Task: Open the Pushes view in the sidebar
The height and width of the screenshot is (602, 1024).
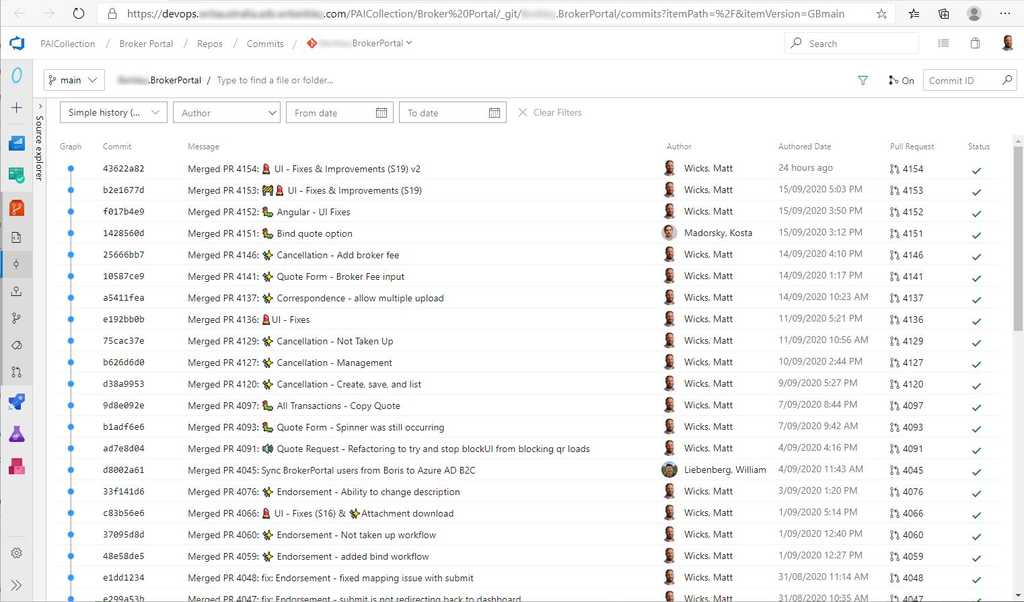Action: pos(16,290)
